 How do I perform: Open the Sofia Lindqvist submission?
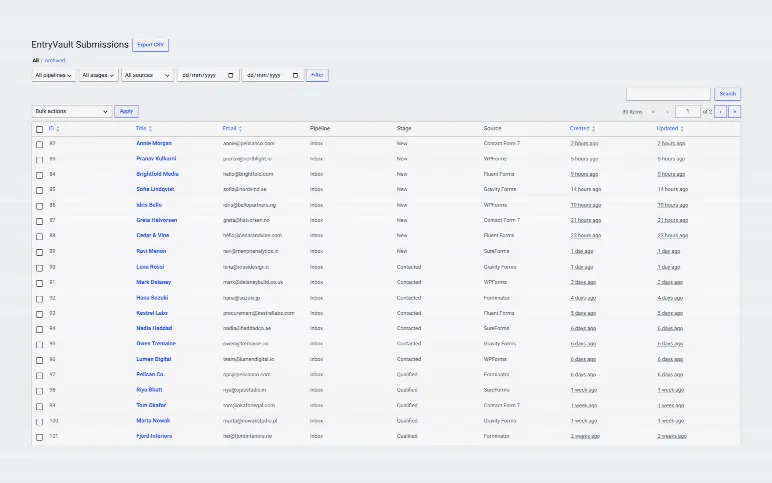tap(155, 189)
